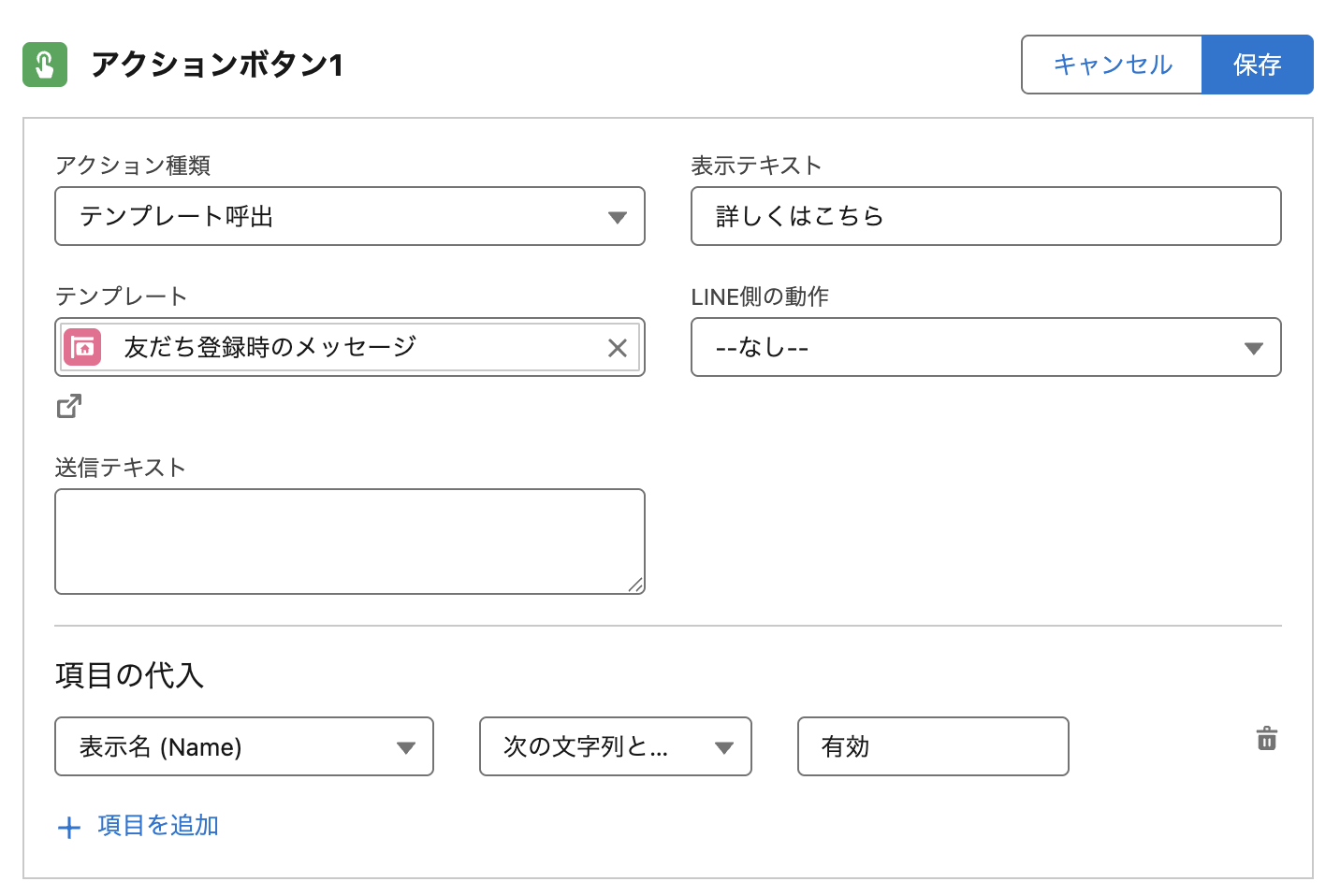Save the action button with 保存

click(1257, 65)
